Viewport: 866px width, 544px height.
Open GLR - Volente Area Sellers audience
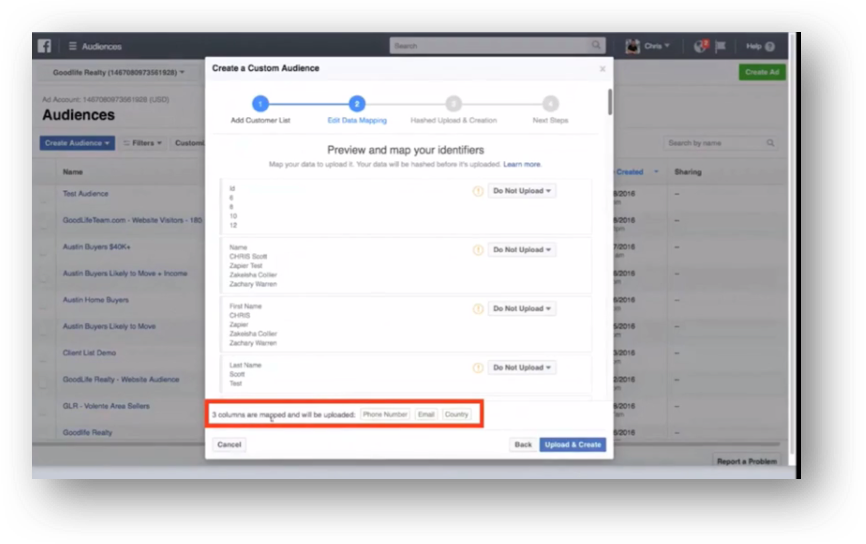tap(106, 406)
